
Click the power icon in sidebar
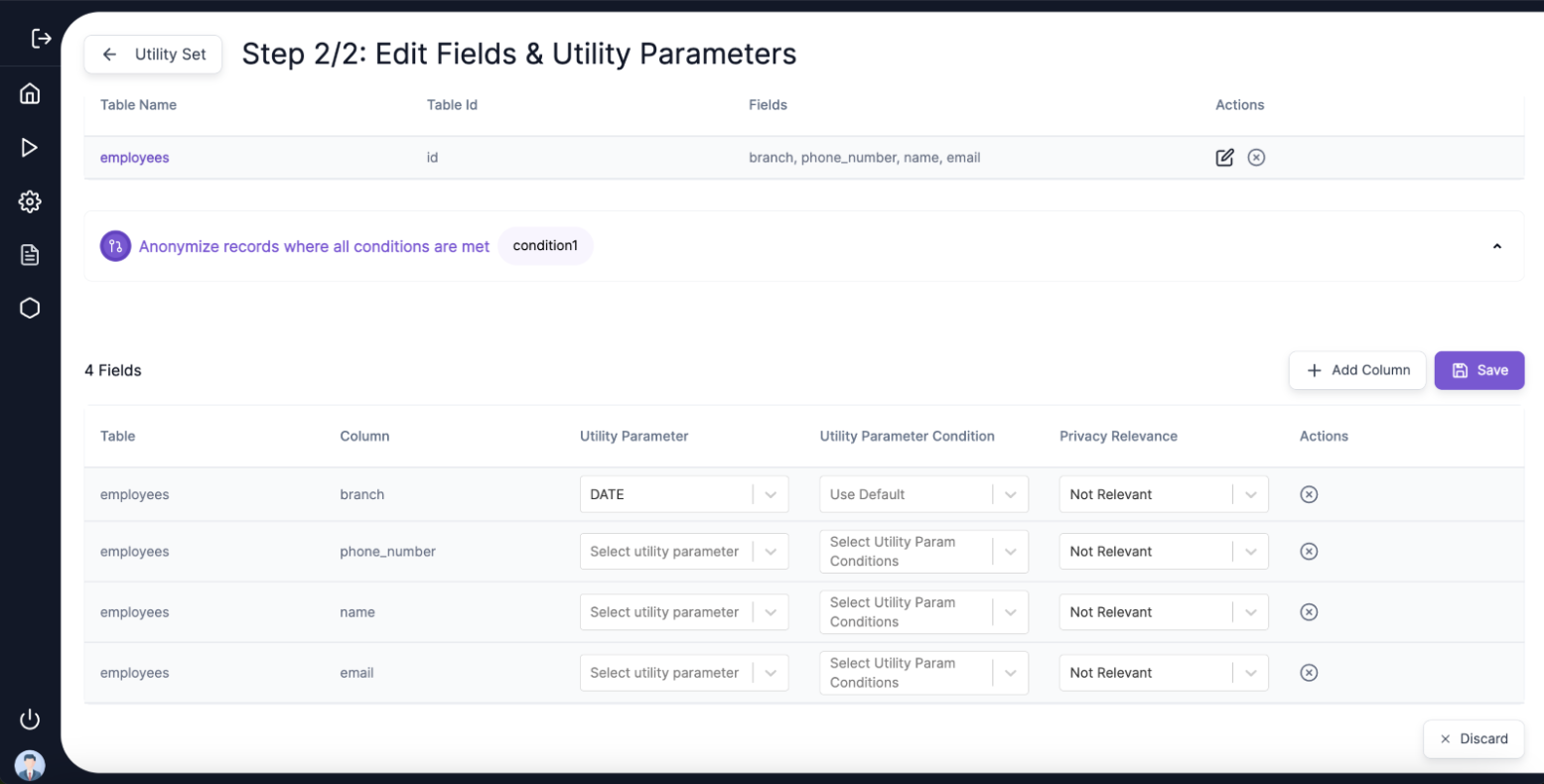point(30,719)
